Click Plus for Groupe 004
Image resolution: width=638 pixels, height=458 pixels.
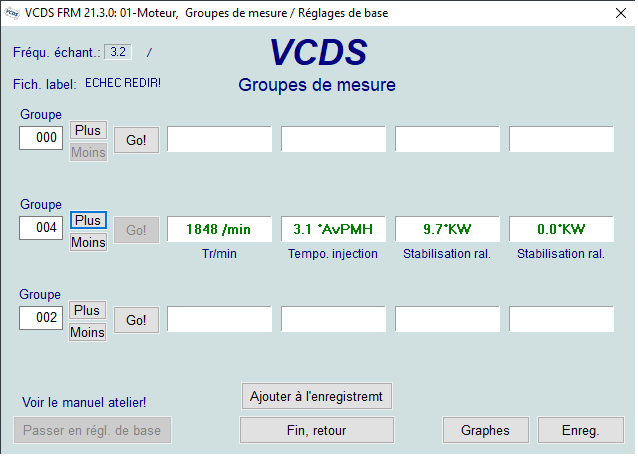(88, 220)
